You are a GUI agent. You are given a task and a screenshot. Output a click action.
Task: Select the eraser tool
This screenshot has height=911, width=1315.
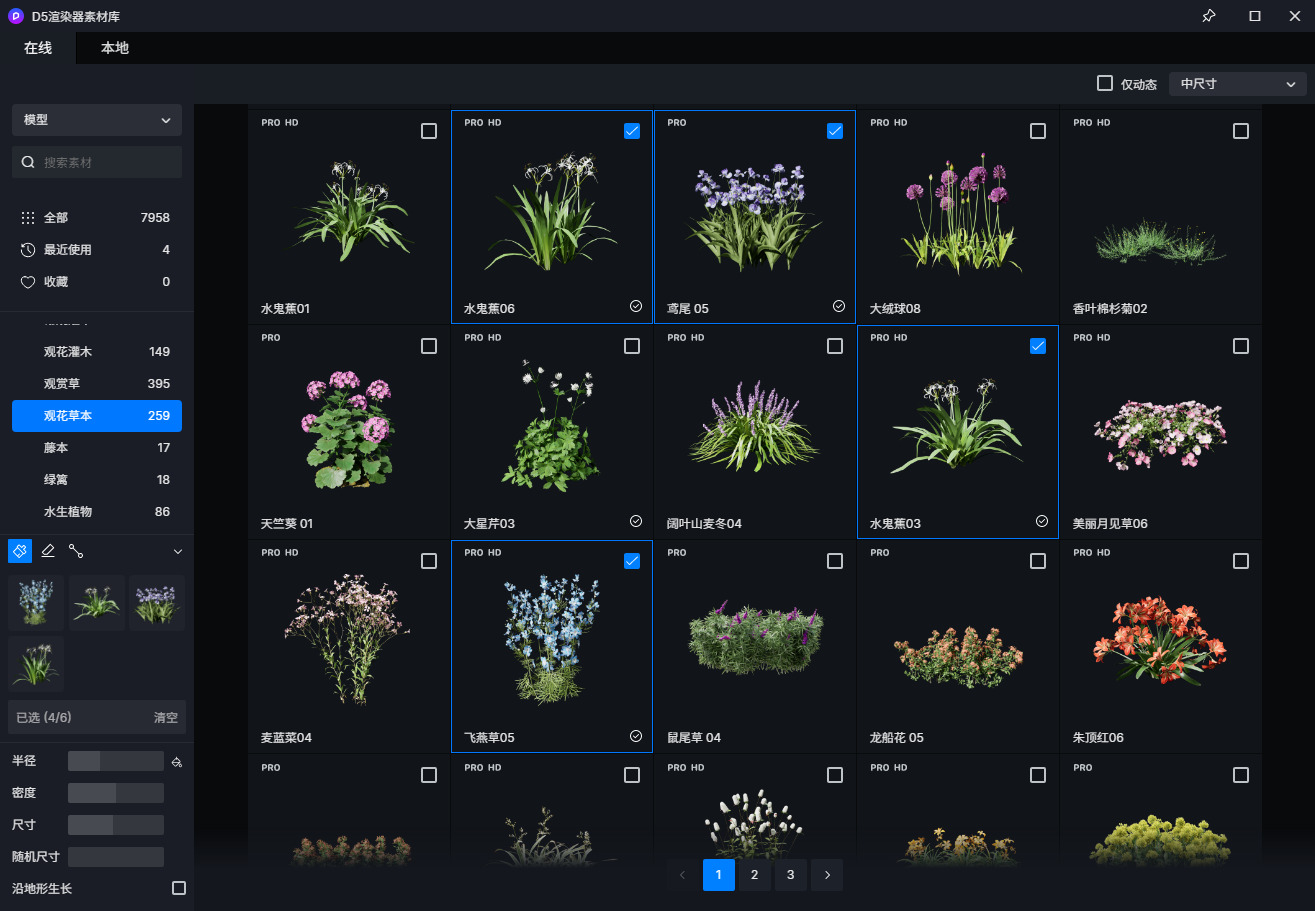pos(48,551)
